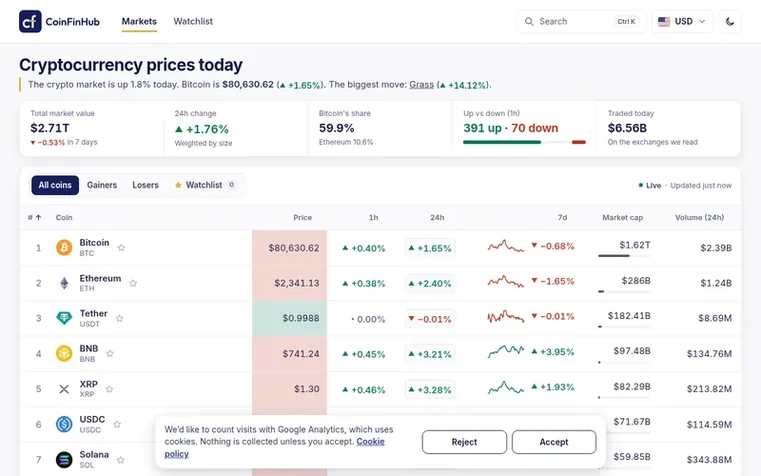Click Bitcoin 24h change +1.65% badge
The image size is (761, 476).
coord(430,248)
